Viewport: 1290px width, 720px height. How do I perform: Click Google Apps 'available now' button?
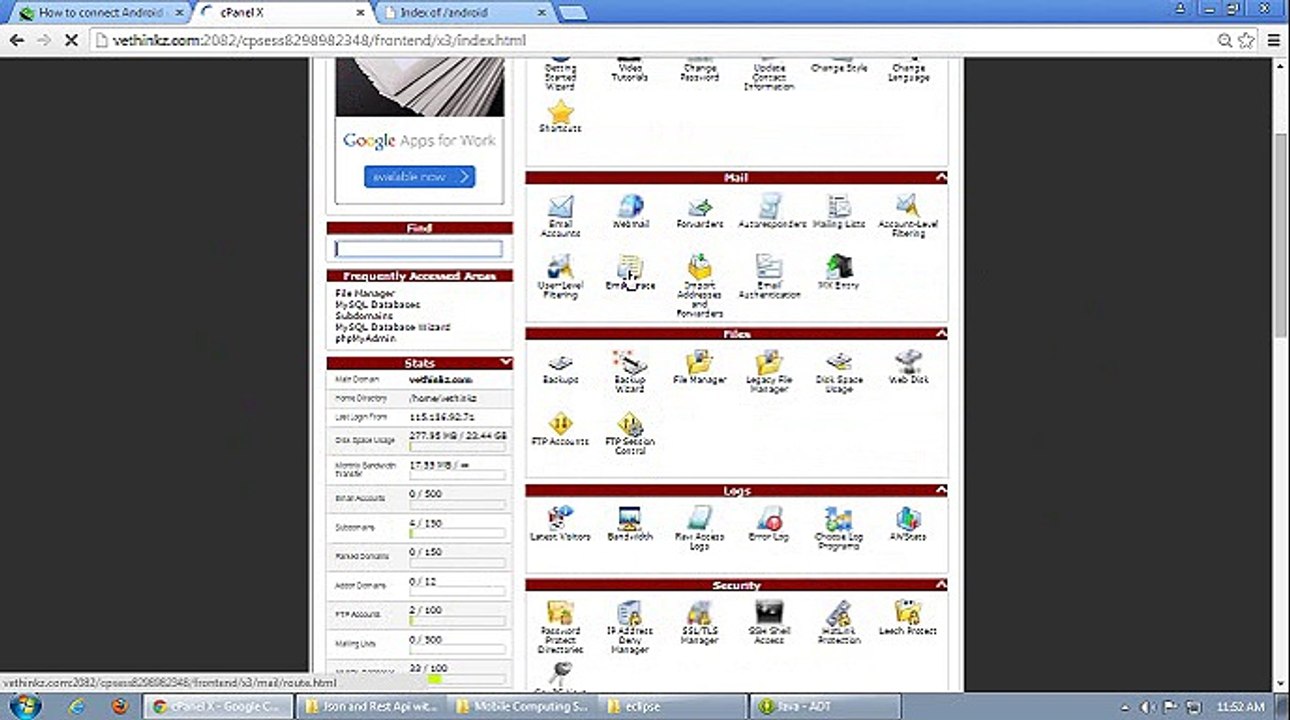click(419, 177)
